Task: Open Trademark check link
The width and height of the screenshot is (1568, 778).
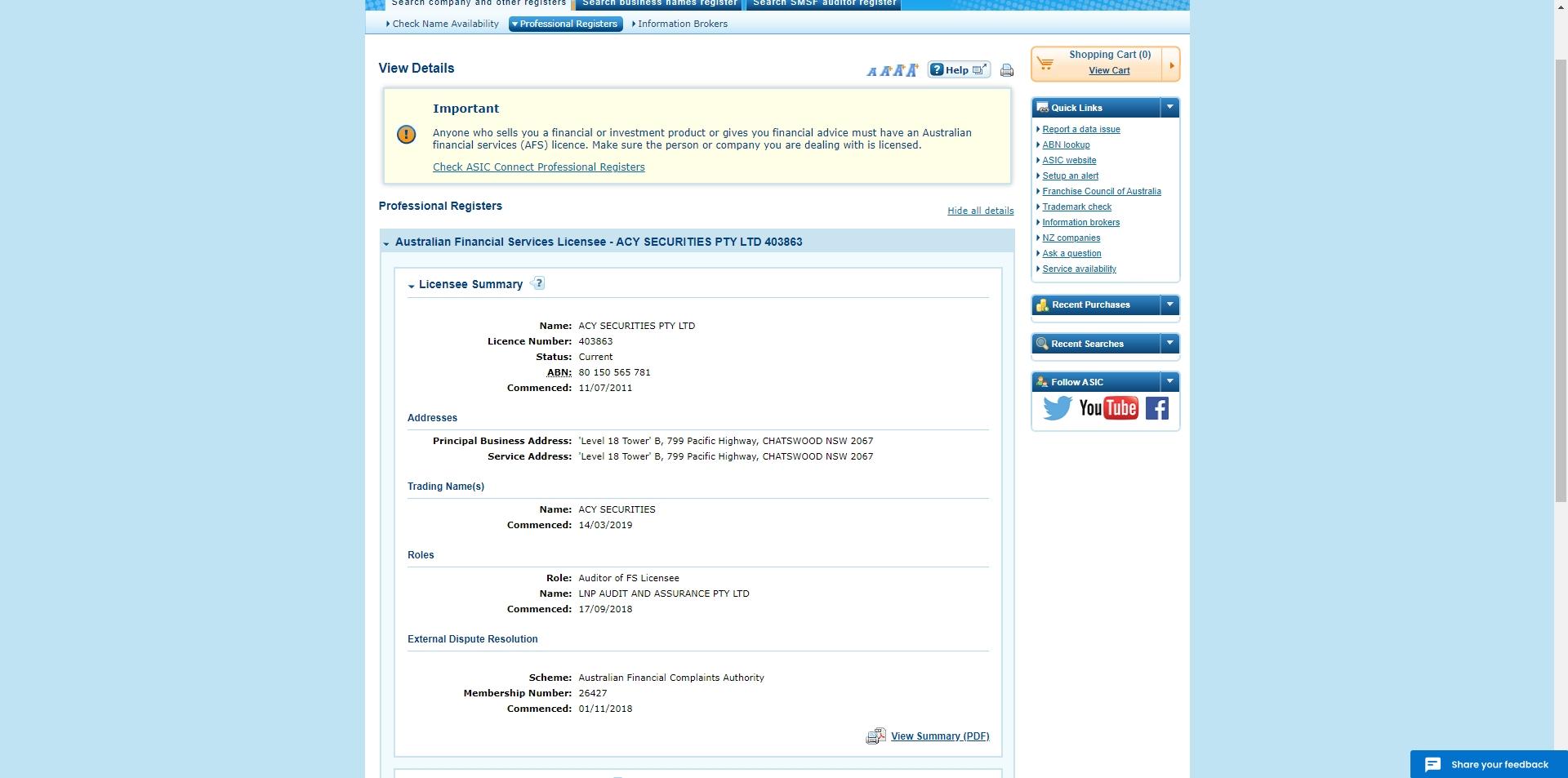Action: (1076, 207)
